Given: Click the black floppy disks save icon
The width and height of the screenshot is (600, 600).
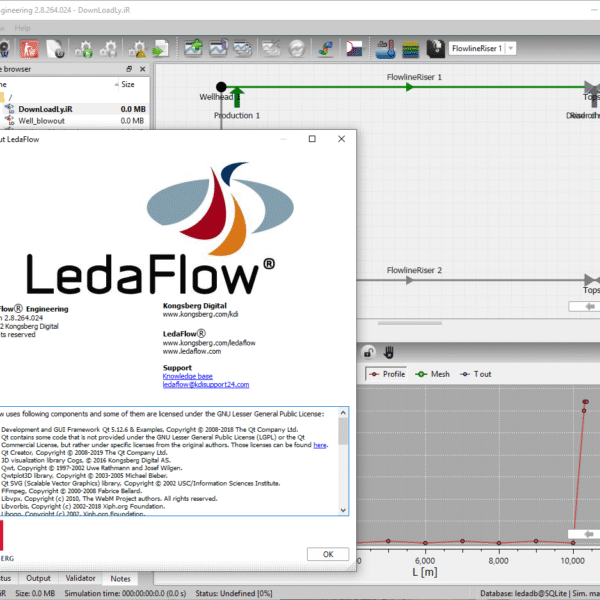Looking at the screenshot, I should click(x=435, y=49).
